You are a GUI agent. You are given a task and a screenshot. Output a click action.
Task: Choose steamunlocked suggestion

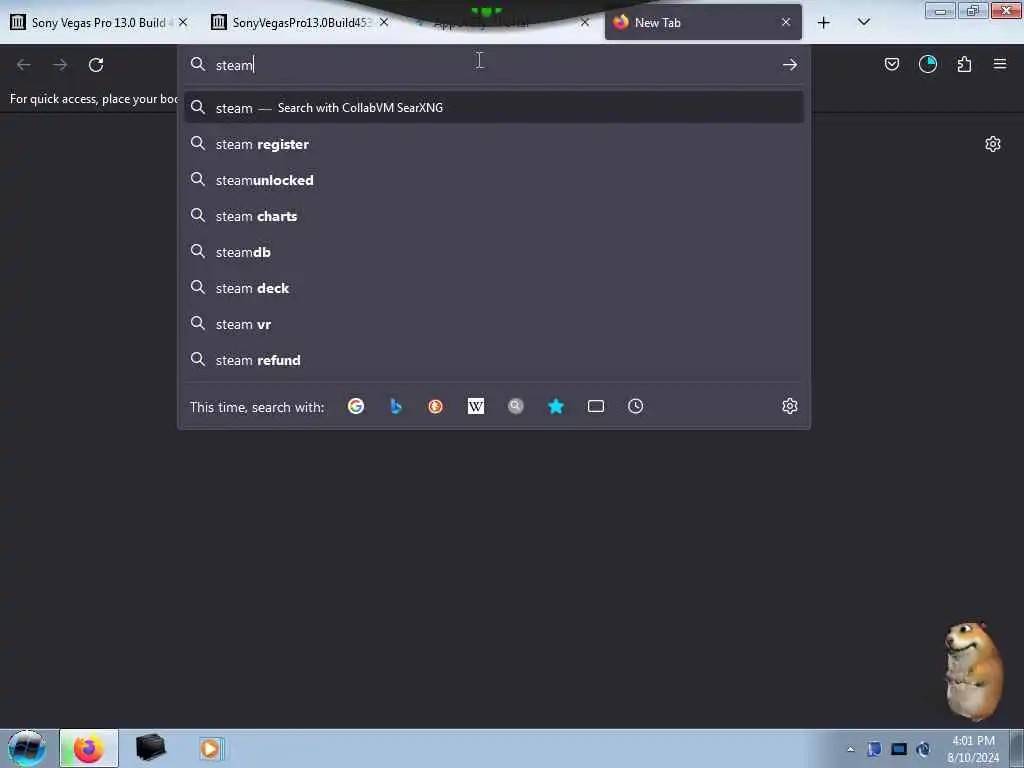[x=494, y=180]
